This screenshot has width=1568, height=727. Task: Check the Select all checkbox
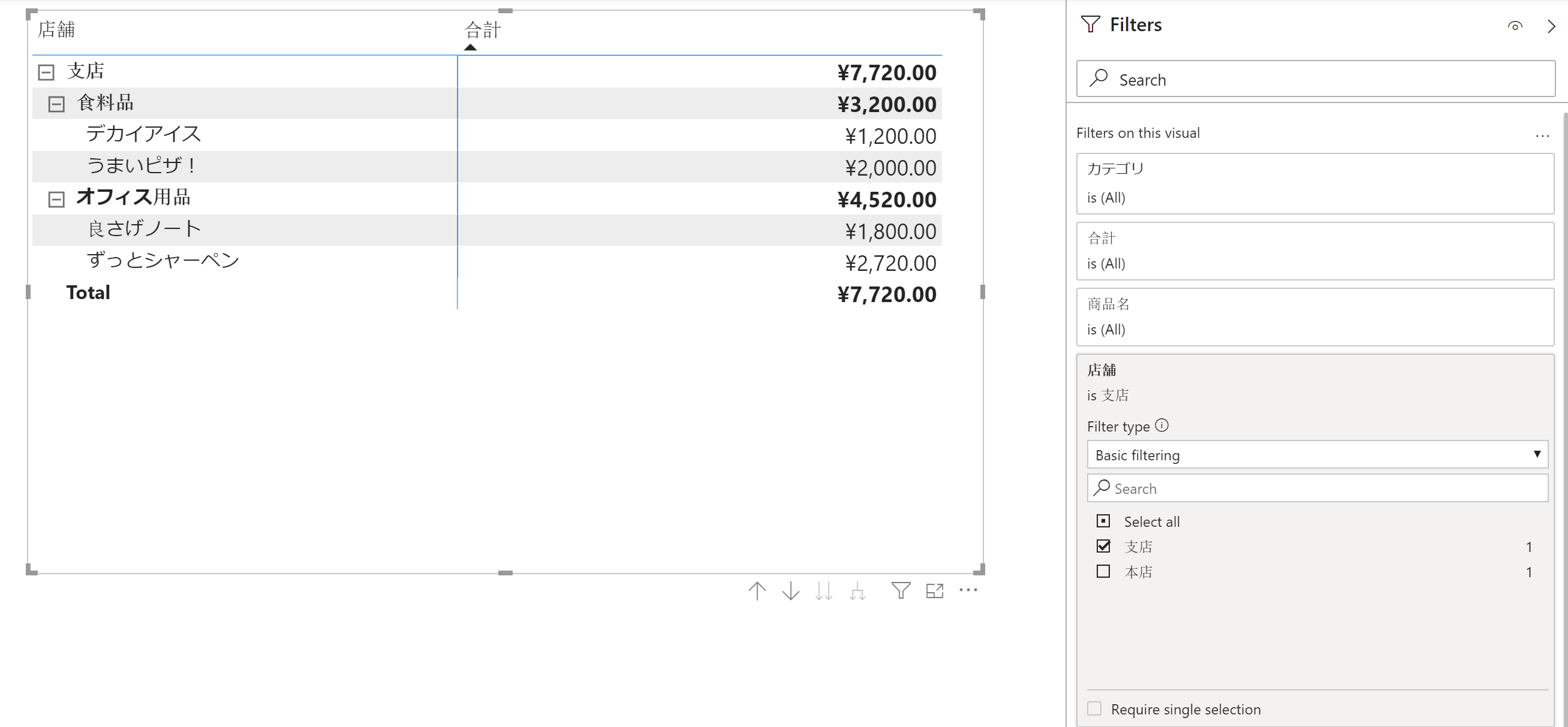1103,521
